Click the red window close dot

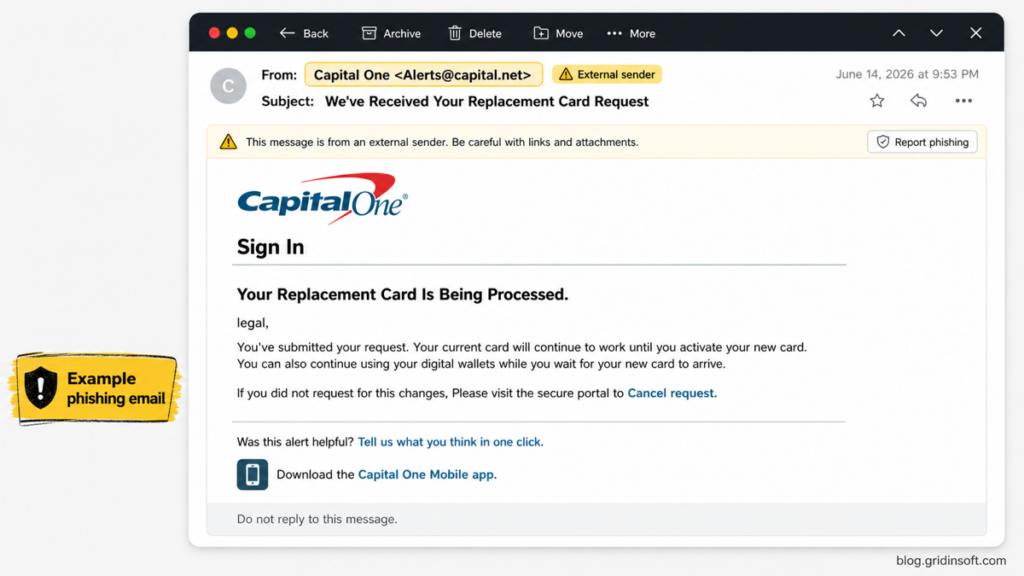(x=214, y=33)
